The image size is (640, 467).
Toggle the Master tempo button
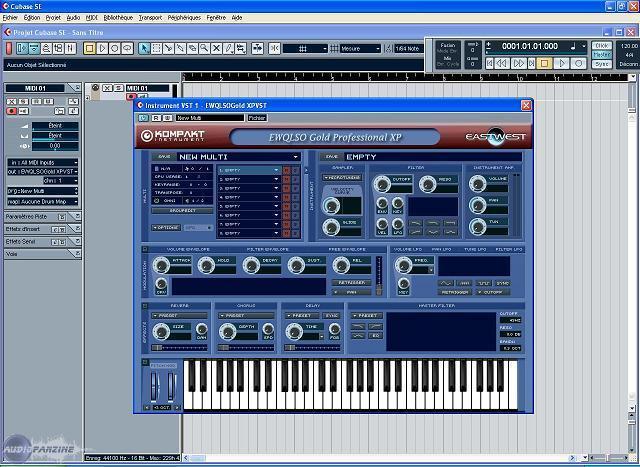[x=602, y=54]
